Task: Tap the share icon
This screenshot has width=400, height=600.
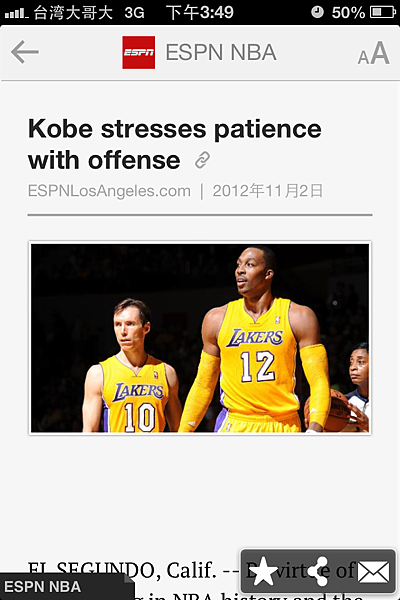Action: [318, 571]
